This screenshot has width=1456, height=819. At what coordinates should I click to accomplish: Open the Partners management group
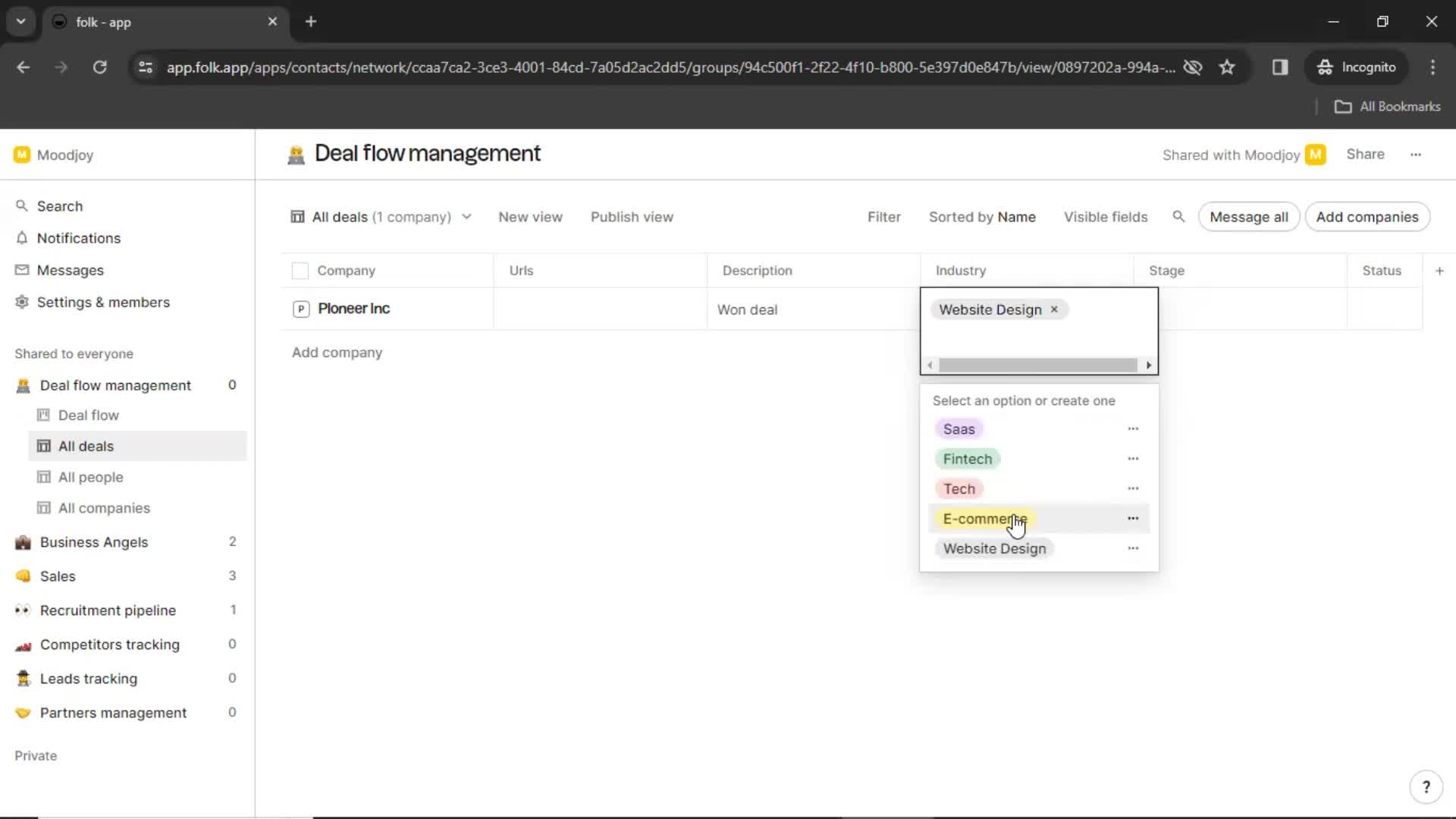click(x=113, y=713)
